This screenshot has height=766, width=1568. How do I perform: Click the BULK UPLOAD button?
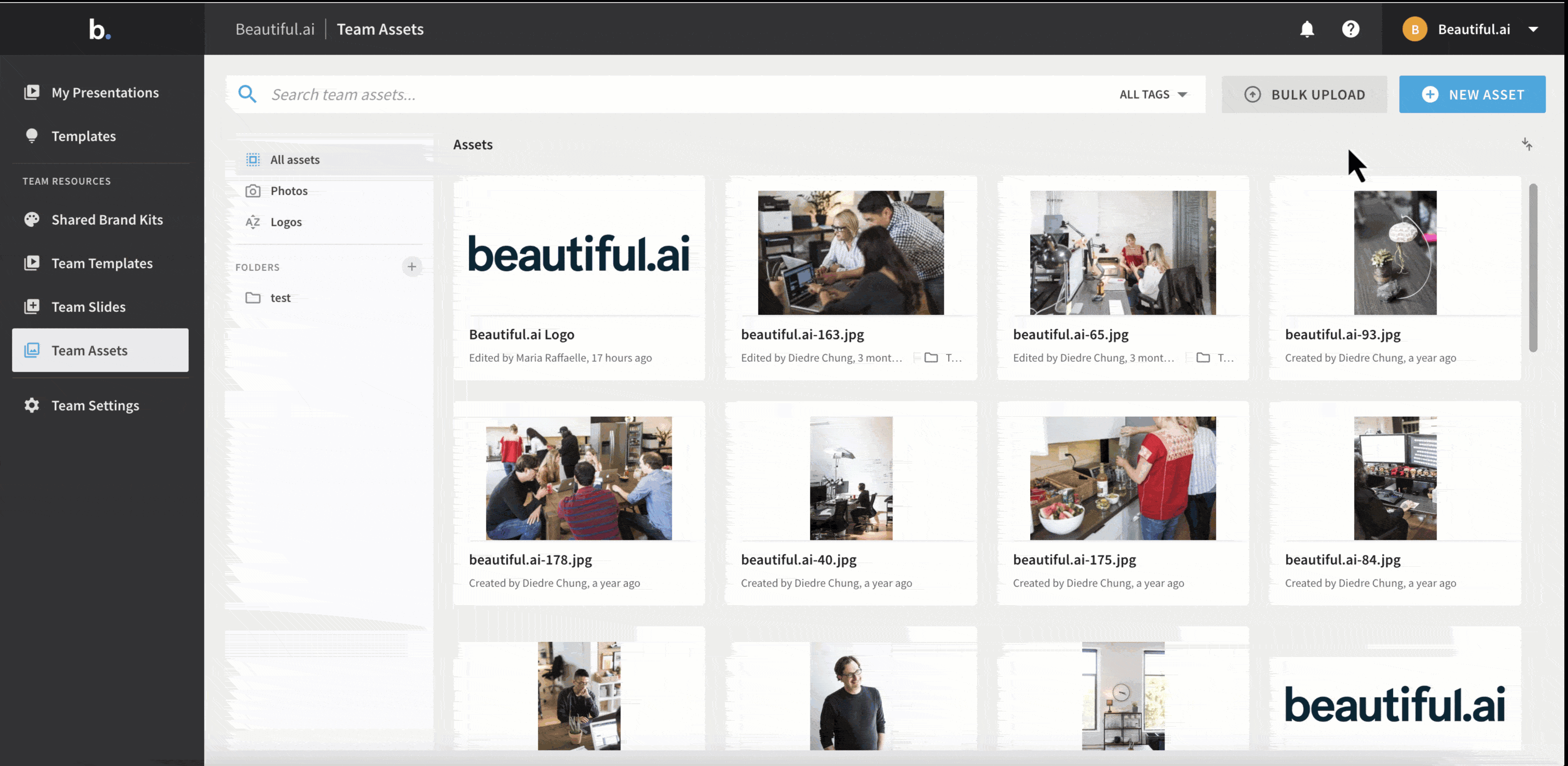[x=1304, y=94]
